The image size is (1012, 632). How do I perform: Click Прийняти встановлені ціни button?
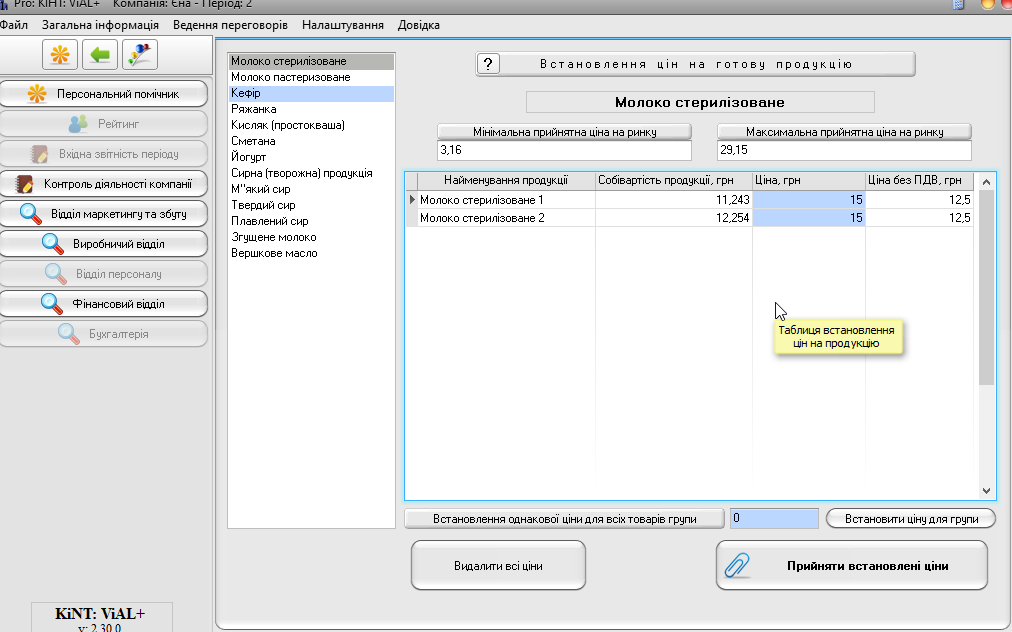[x=851, y=566]
